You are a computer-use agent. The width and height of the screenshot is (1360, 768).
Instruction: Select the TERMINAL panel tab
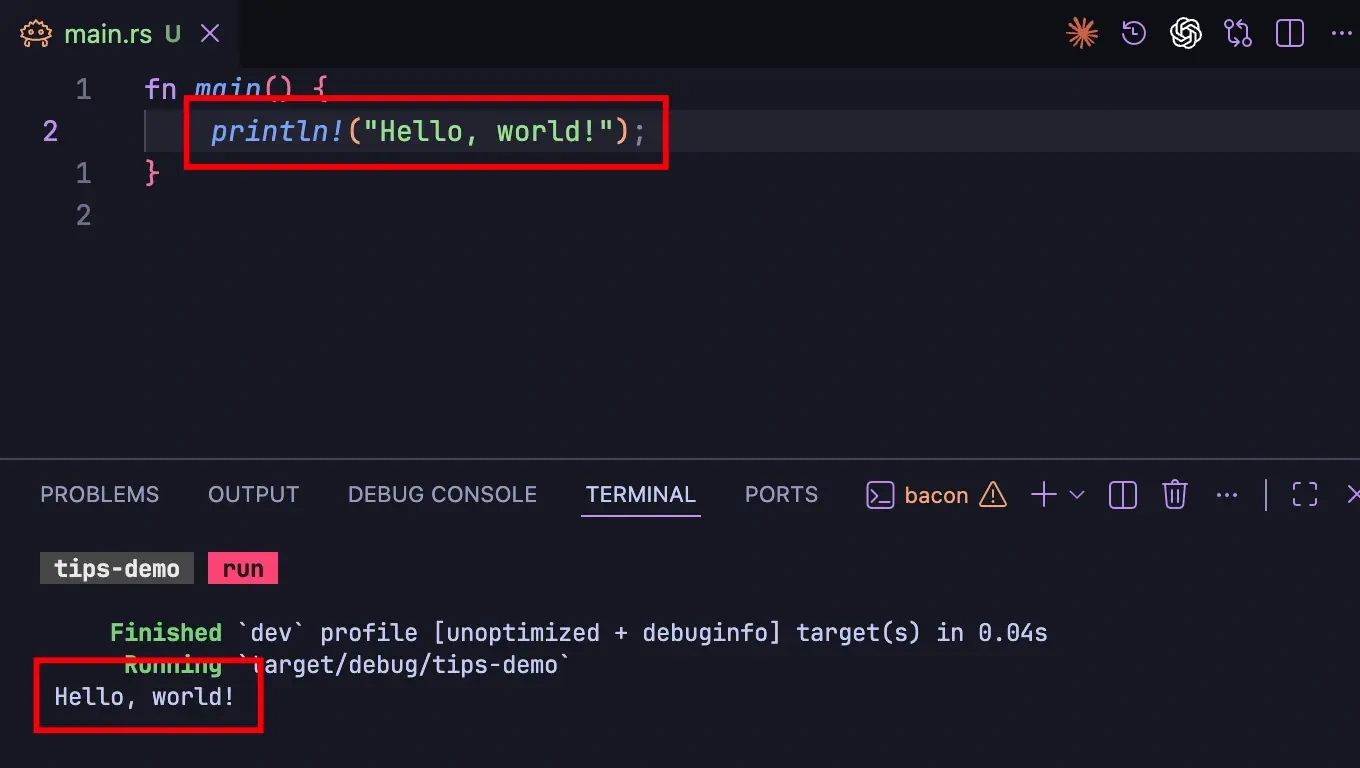[x=640, y=495]
